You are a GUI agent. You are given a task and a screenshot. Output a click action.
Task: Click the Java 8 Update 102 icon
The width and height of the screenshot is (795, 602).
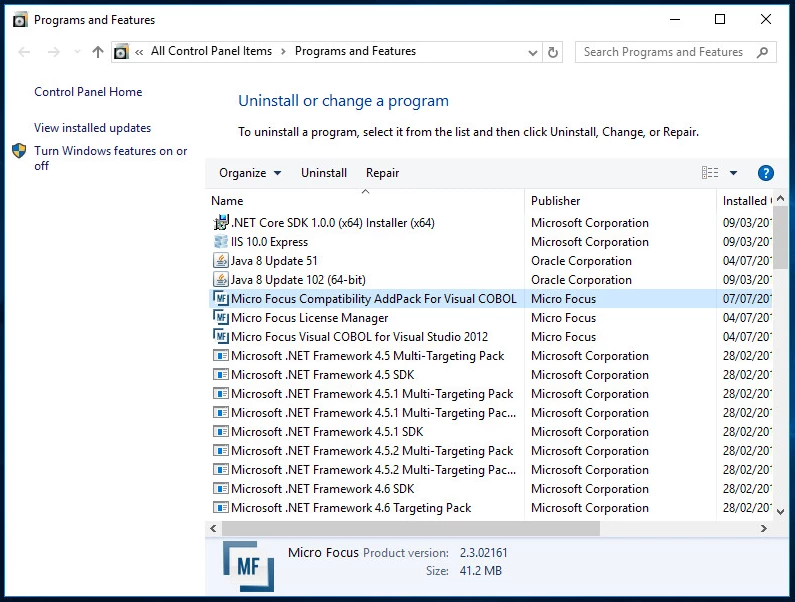(x=221, y=279)
